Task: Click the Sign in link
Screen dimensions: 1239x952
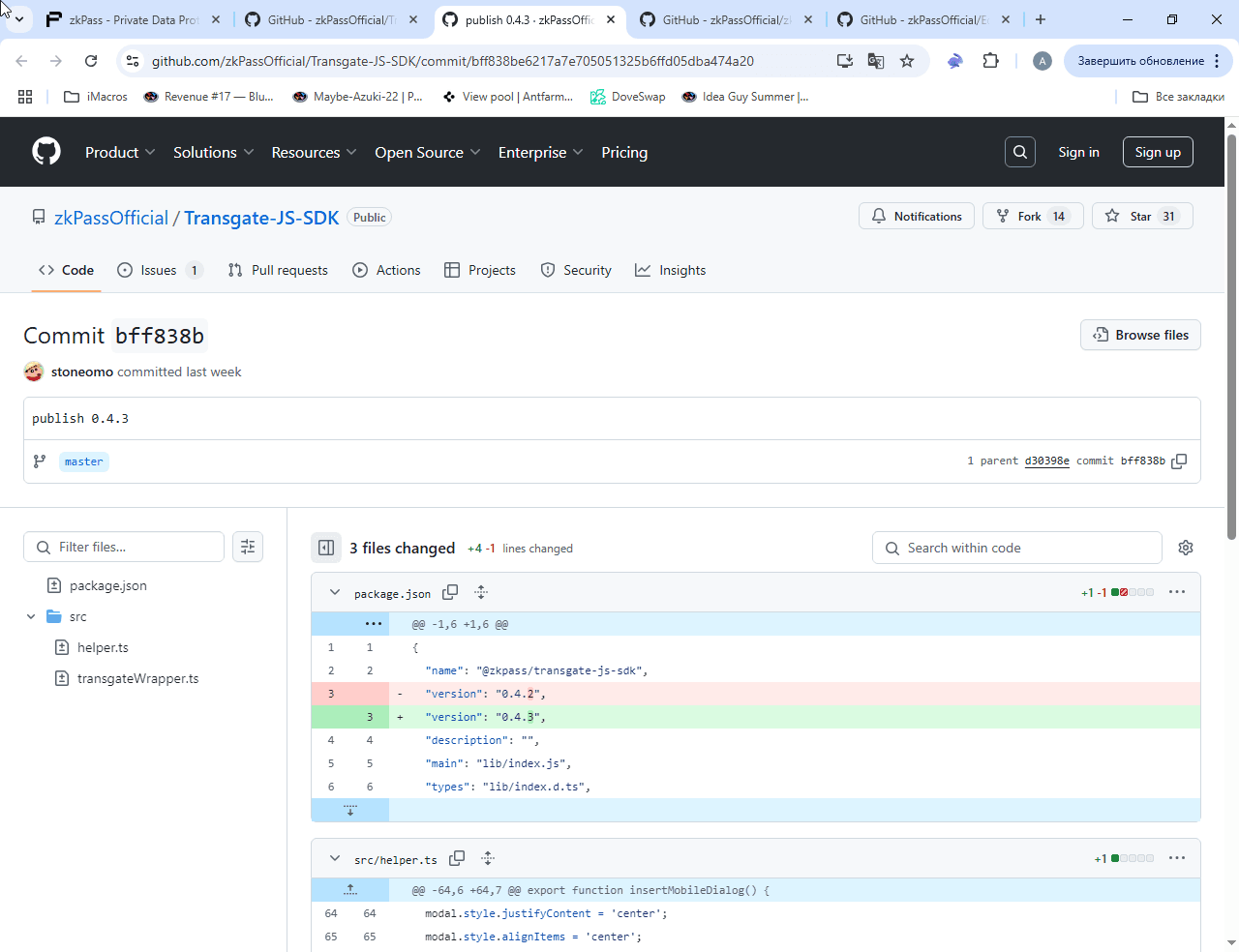Action: (1078, 152)
